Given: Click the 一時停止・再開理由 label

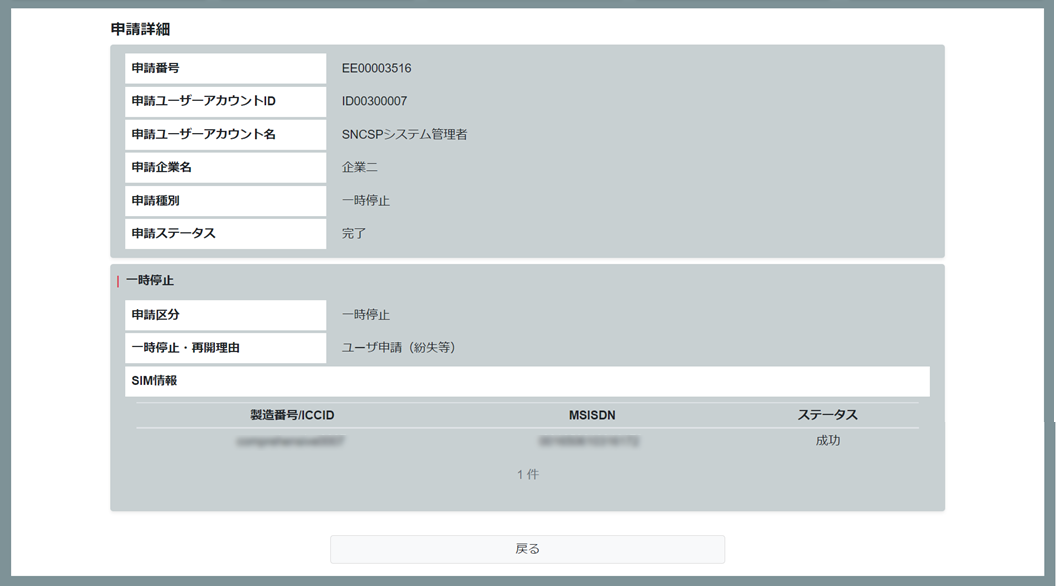Looking at the screenshot, I should tap(226, 348).
